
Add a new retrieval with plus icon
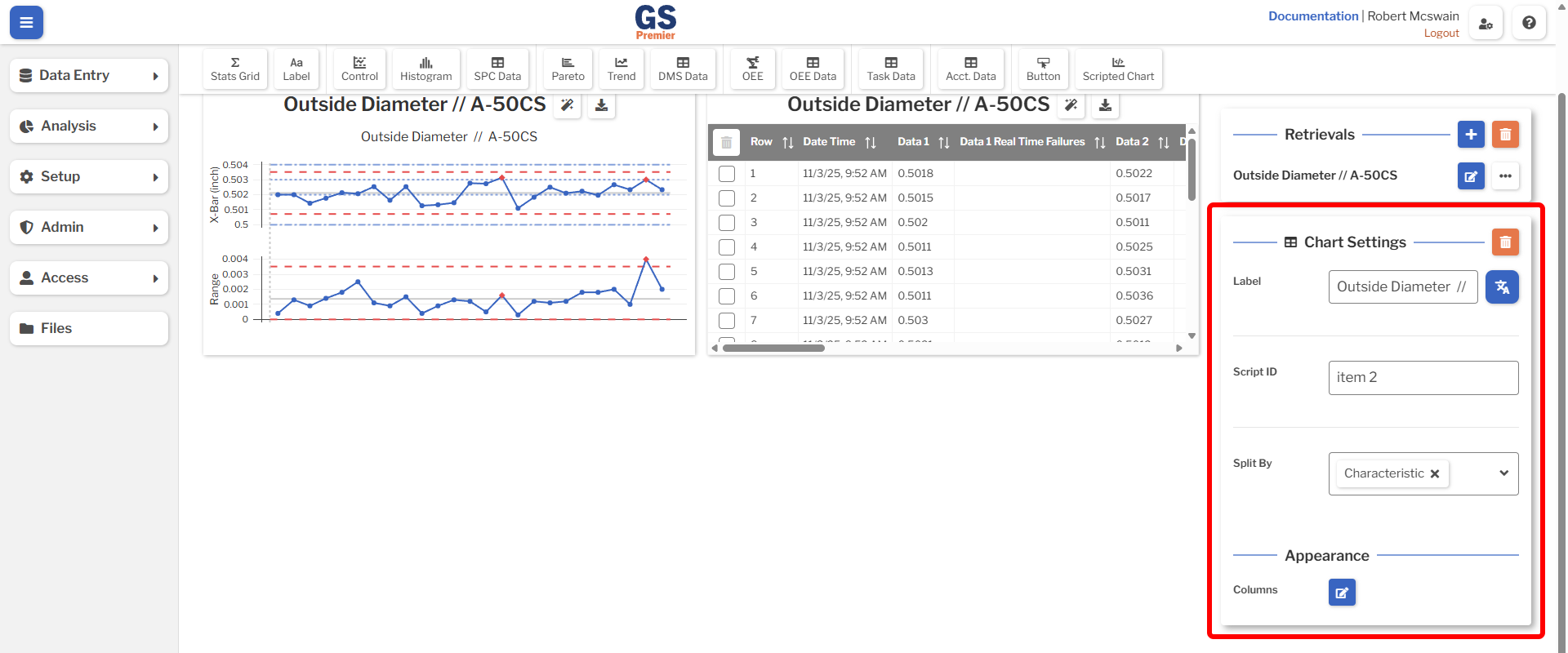[1471, 135]
